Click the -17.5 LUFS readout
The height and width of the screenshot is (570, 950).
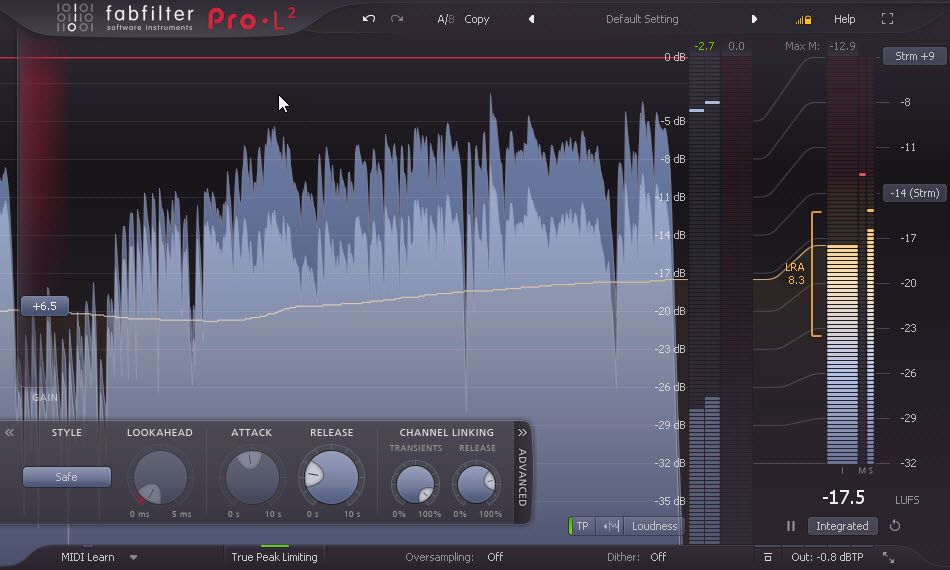pyautogui.click(x=843, y=497)
